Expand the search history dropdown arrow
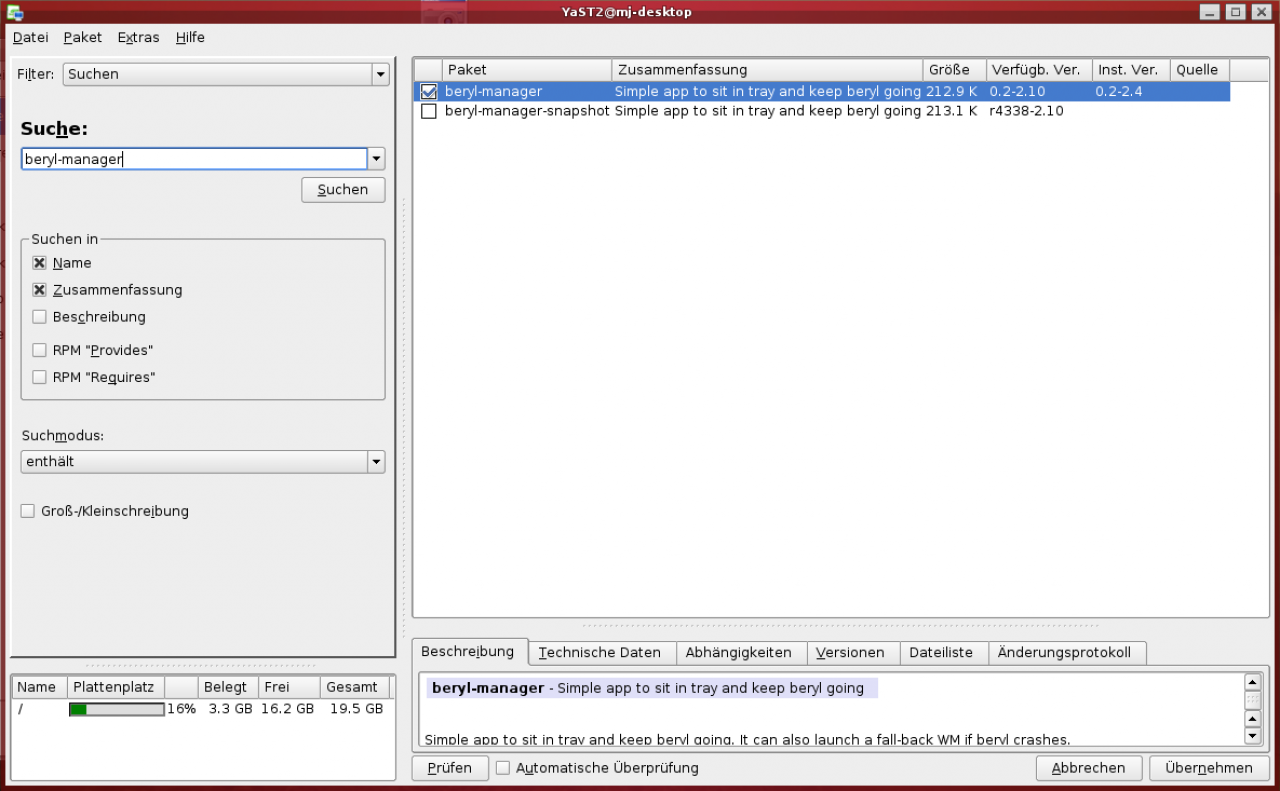 377,158
